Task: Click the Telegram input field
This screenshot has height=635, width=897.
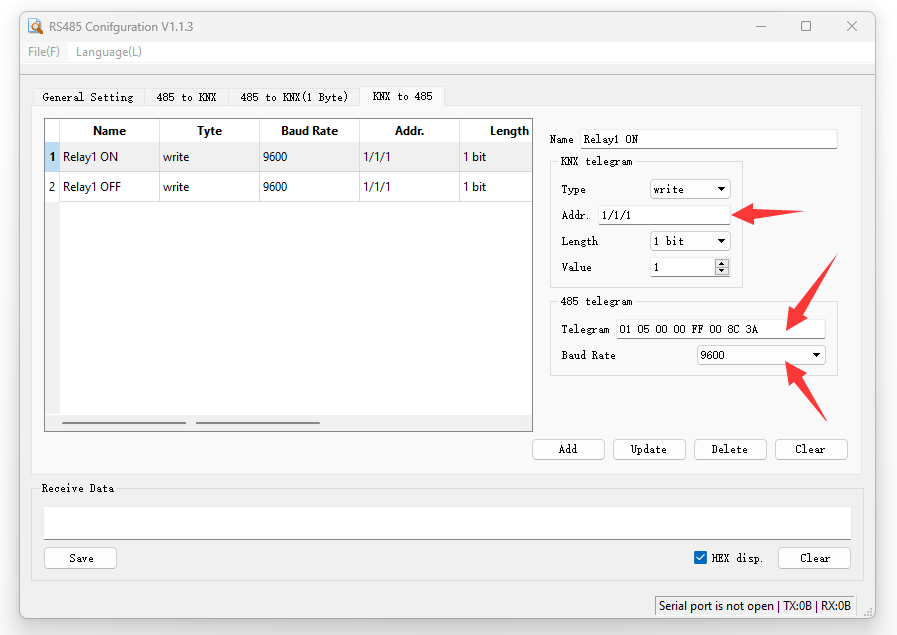Action: (720, 329)
